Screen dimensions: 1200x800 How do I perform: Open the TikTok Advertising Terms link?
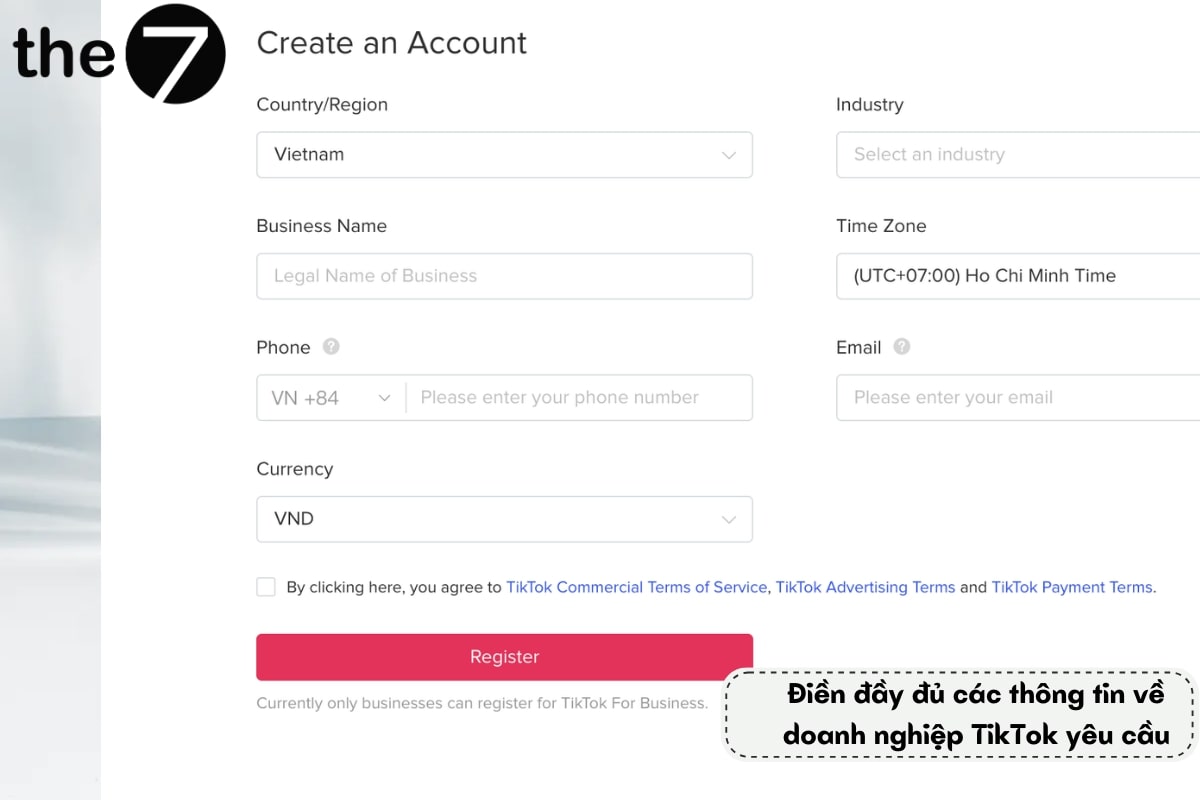pos(865,587)
